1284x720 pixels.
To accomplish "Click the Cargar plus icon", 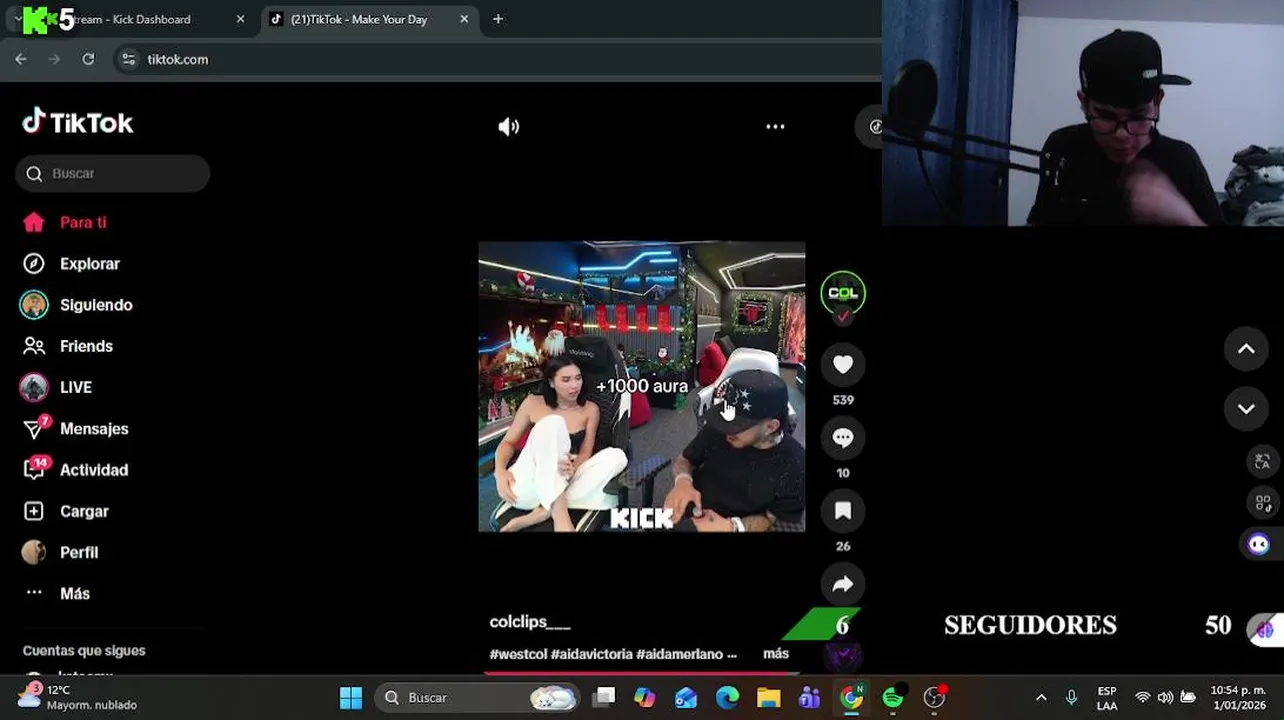I will point(34,511).
